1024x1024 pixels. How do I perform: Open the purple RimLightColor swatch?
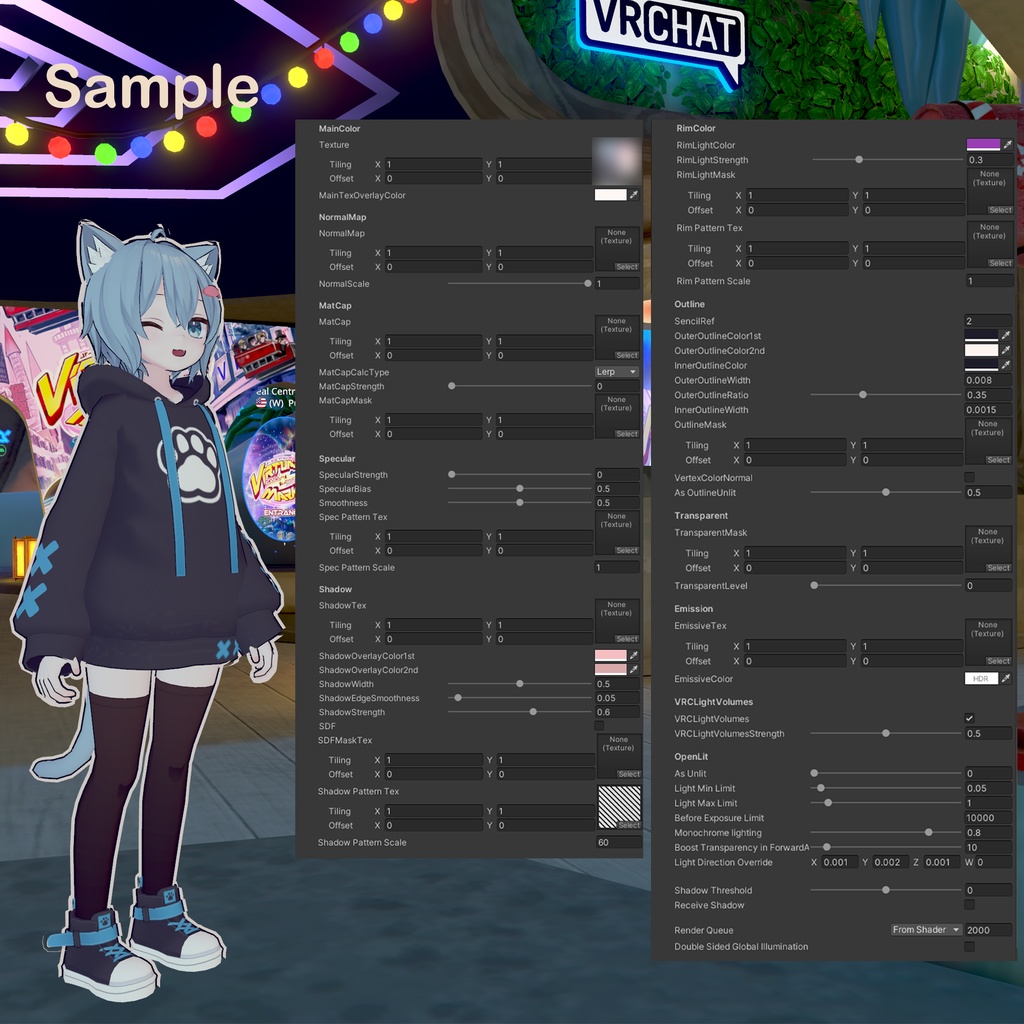pos(984,144)
